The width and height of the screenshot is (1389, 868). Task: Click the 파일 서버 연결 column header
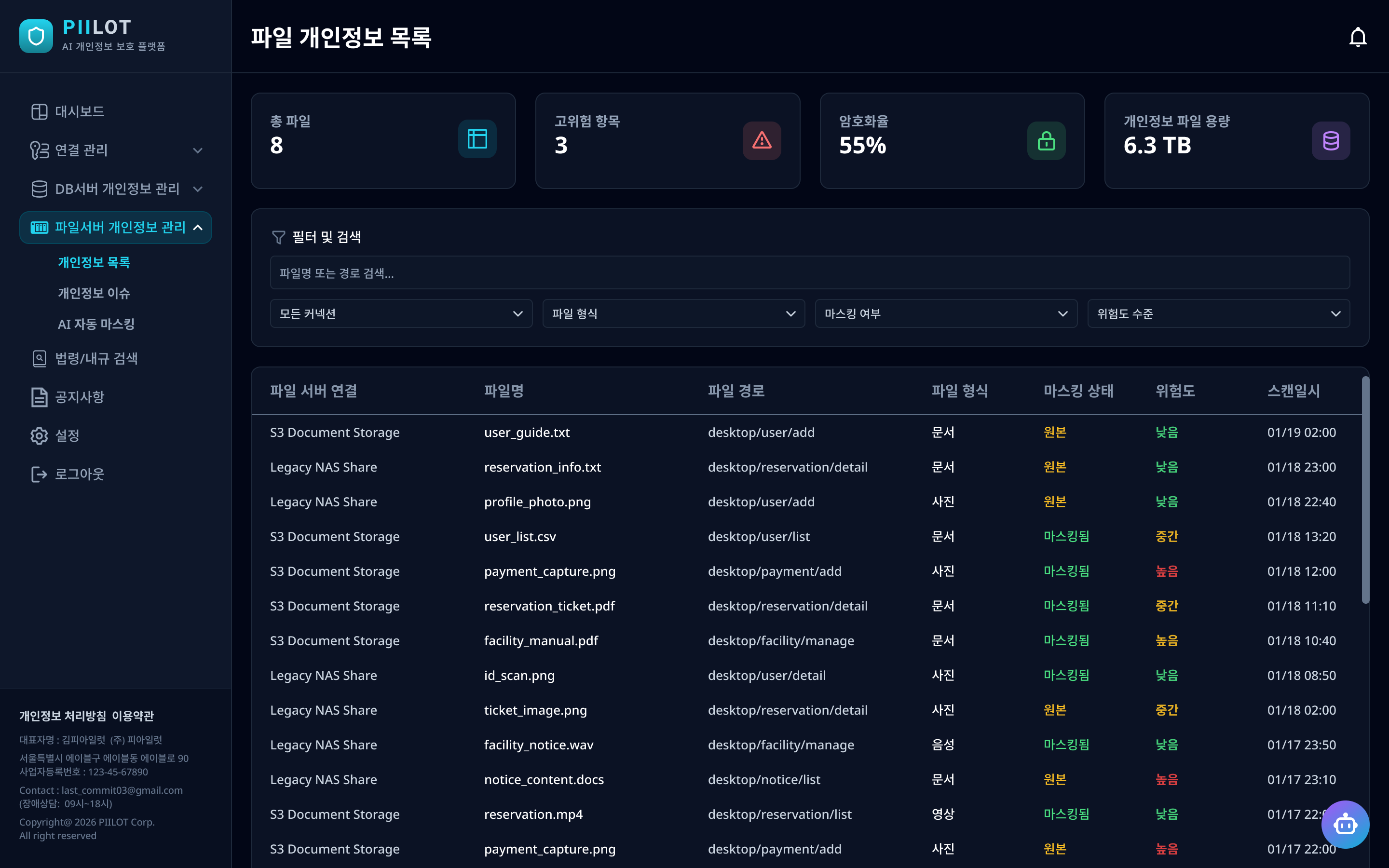tap(313, 391)
